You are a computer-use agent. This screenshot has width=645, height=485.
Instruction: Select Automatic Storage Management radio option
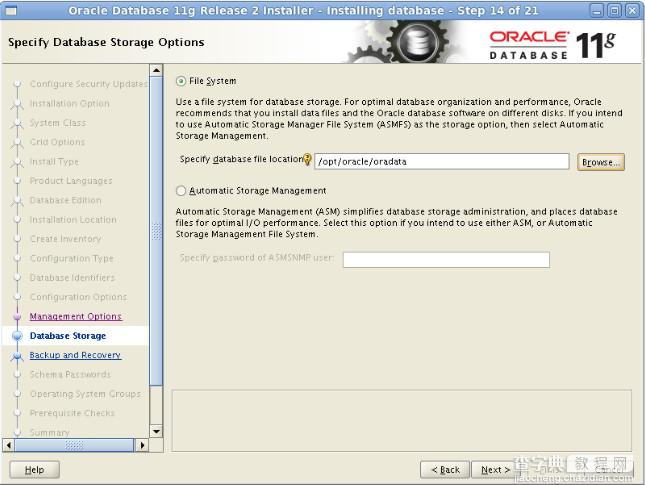tap(181, 191)
